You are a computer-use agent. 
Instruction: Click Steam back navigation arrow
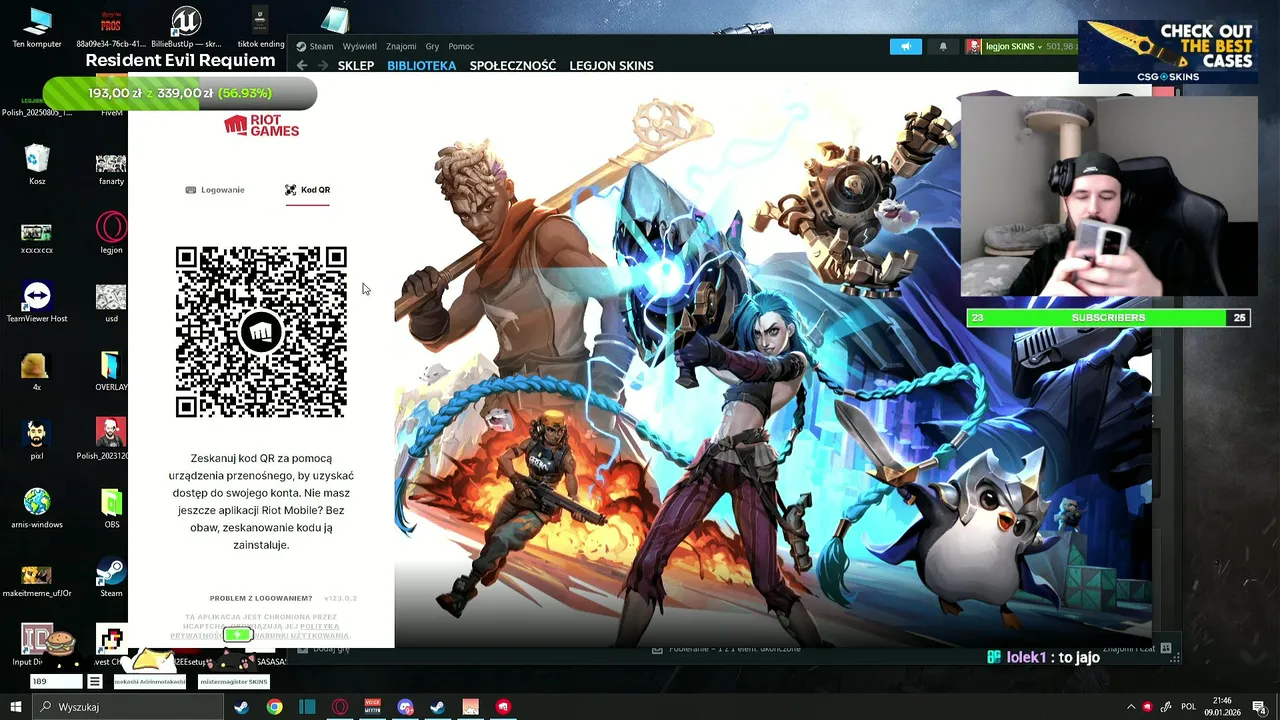302,66
